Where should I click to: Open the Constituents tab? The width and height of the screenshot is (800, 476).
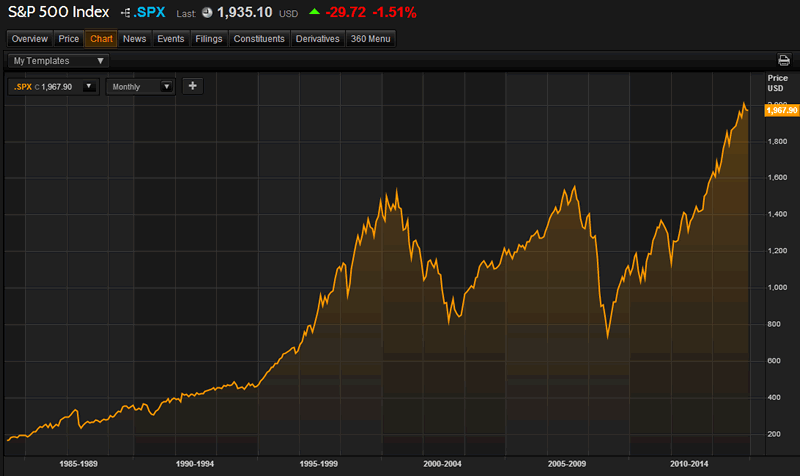click(259, 39)
